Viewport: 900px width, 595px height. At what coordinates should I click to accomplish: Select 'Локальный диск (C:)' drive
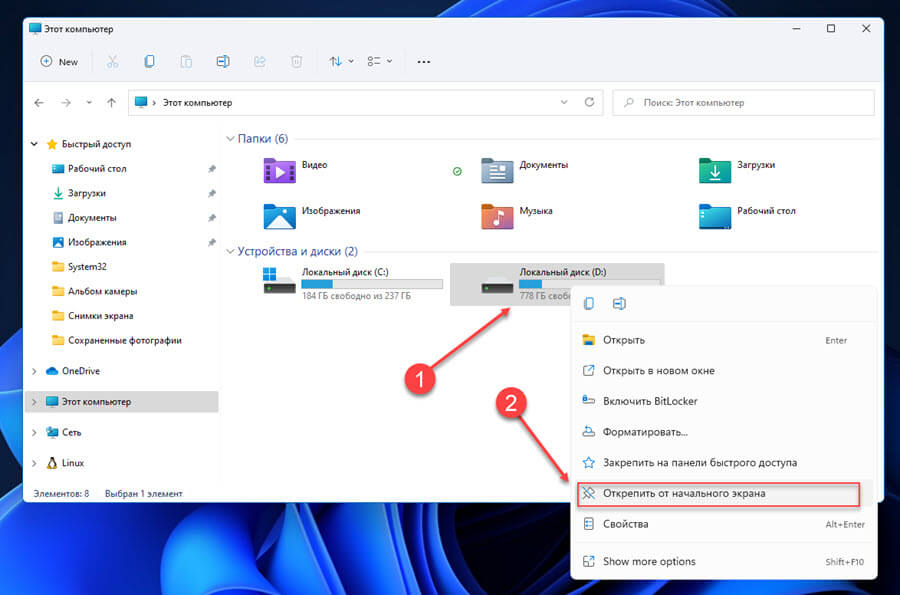point(352,283)
